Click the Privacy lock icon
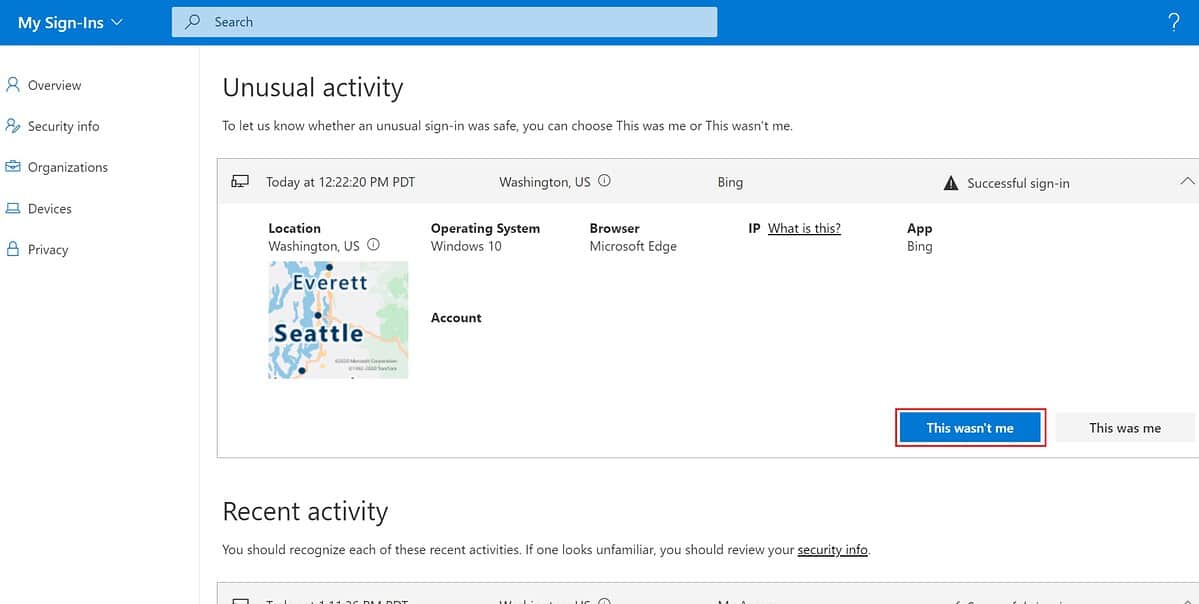 (x=14, y=249)
